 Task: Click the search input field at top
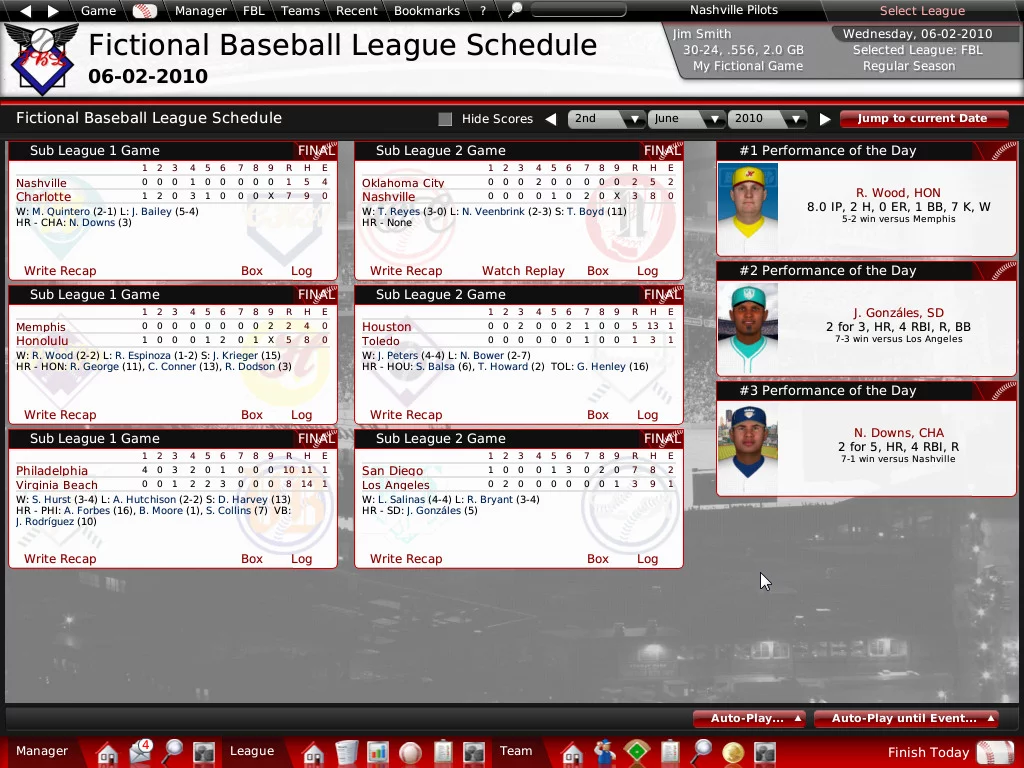pos(579,10)
